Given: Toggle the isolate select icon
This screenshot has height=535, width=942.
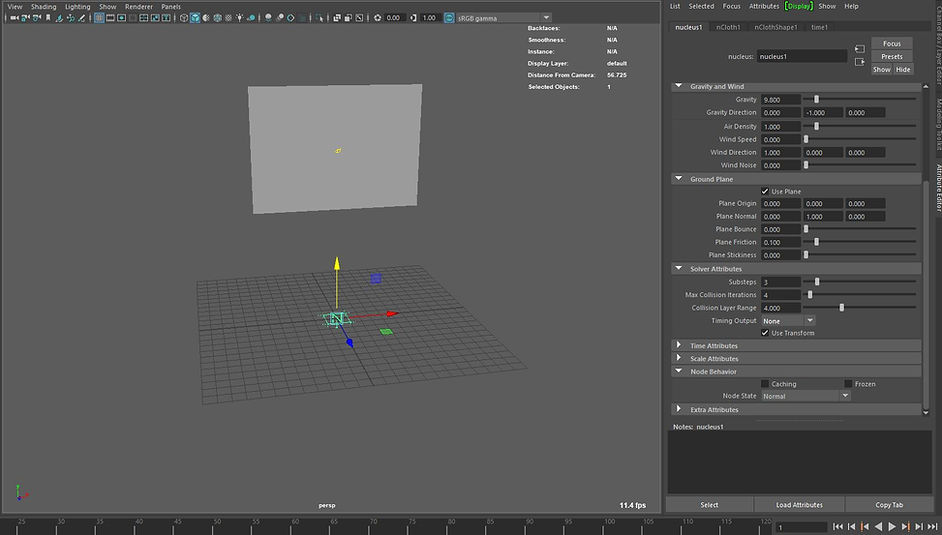Looking at the screenshot, I should [x=320, y=18].
